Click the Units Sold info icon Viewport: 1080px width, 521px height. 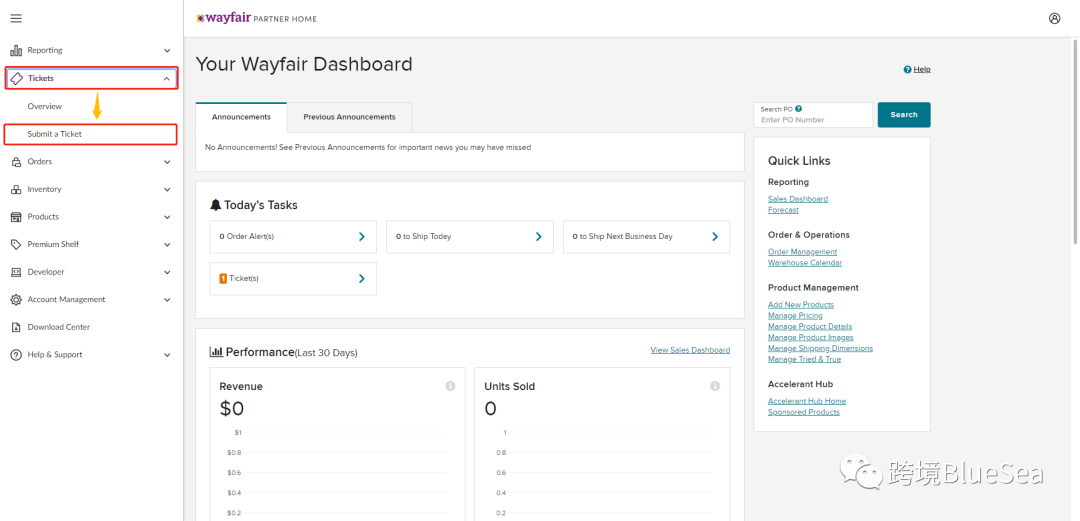(x=715, y=386)
